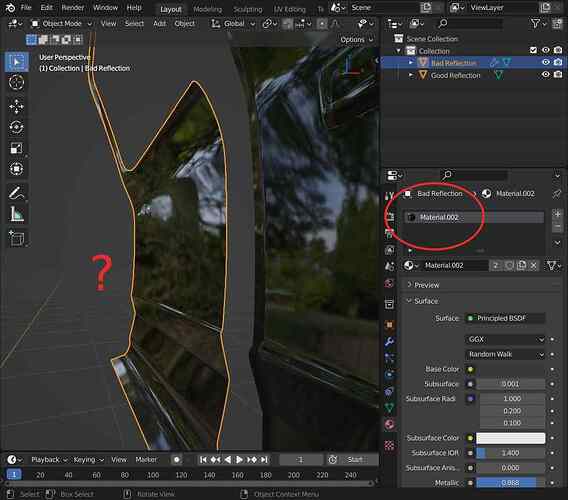568x500 pixels.
Task: Toggle snapping magnet in header
Action: (288, 24)
